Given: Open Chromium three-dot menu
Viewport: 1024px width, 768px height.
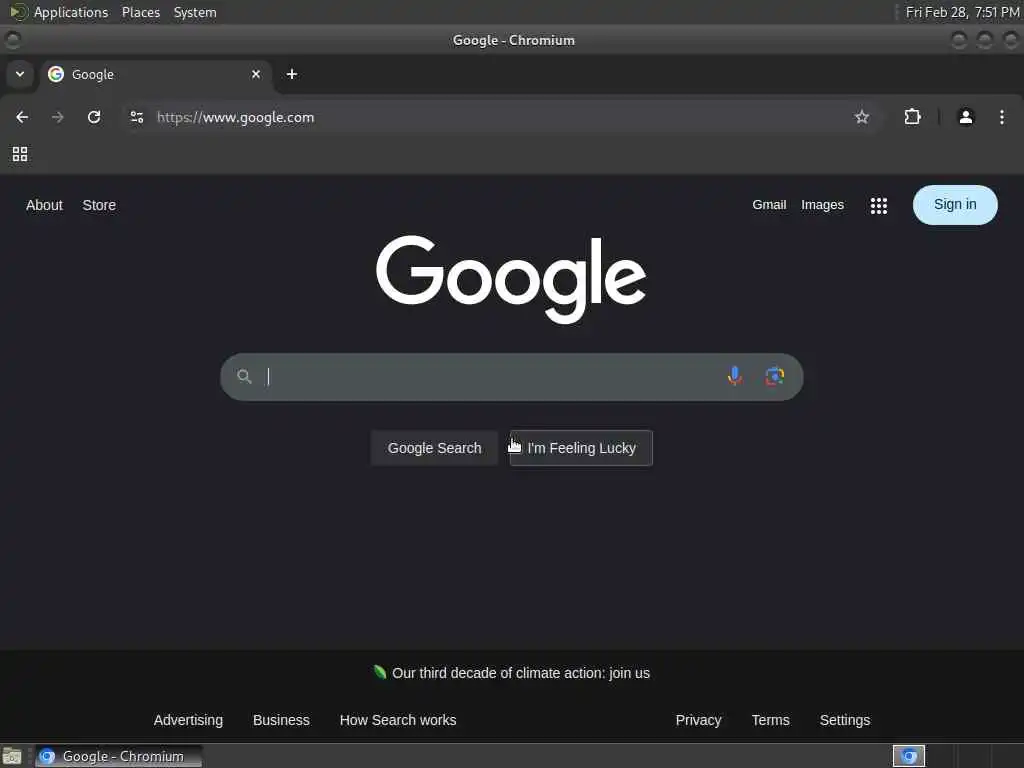Looking at the screenshot, I should (x=1002, y=118).
